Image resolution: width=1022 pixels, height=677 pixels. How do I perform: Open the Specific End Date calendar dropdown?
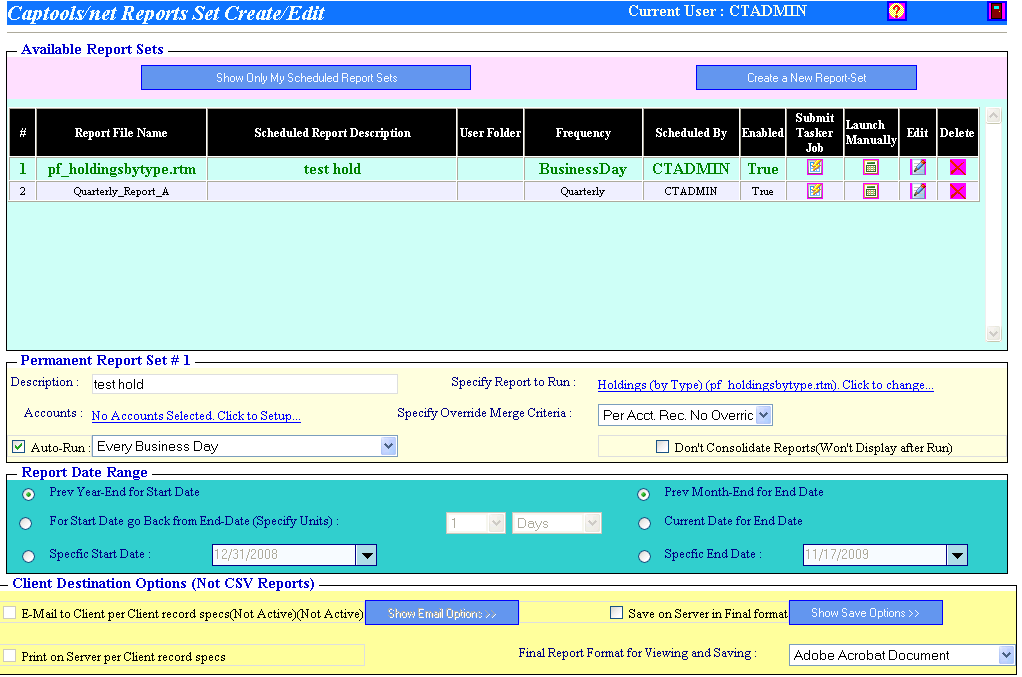coord(959,554)
